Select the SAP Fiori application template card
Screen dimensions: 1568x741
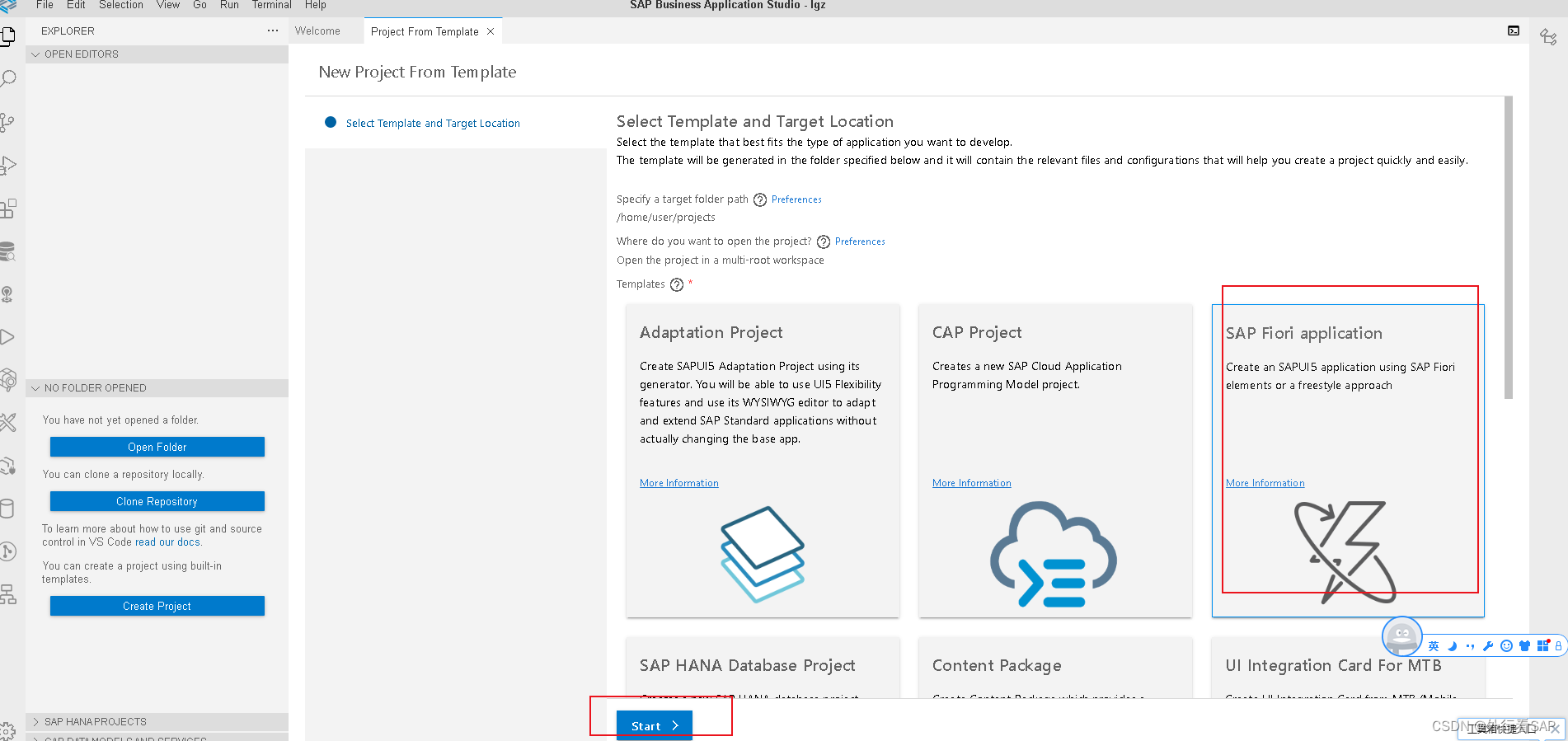click(x=1348, y=461)
